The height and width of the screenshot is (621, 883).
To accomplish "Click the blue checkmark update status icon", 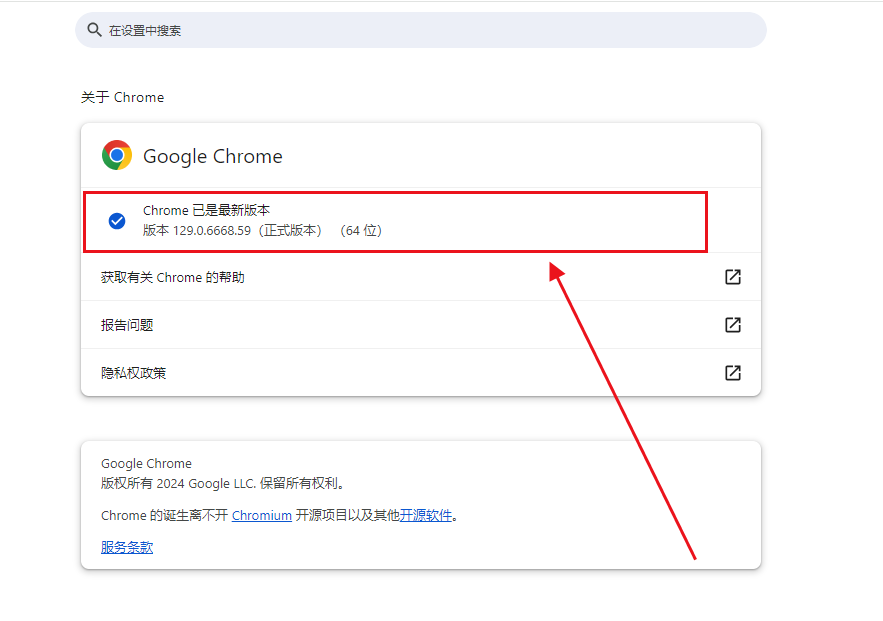I will click(x=117, y=221).
